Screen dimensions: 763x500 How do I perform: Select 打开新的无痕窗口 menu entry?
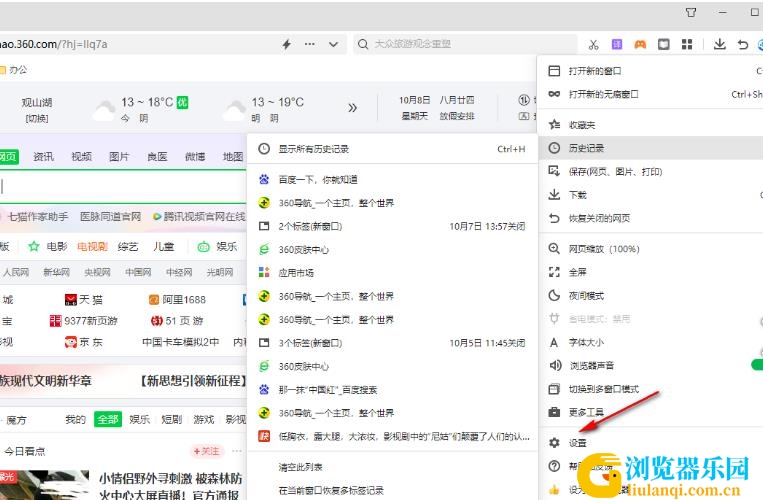click(x=651, y=94)
